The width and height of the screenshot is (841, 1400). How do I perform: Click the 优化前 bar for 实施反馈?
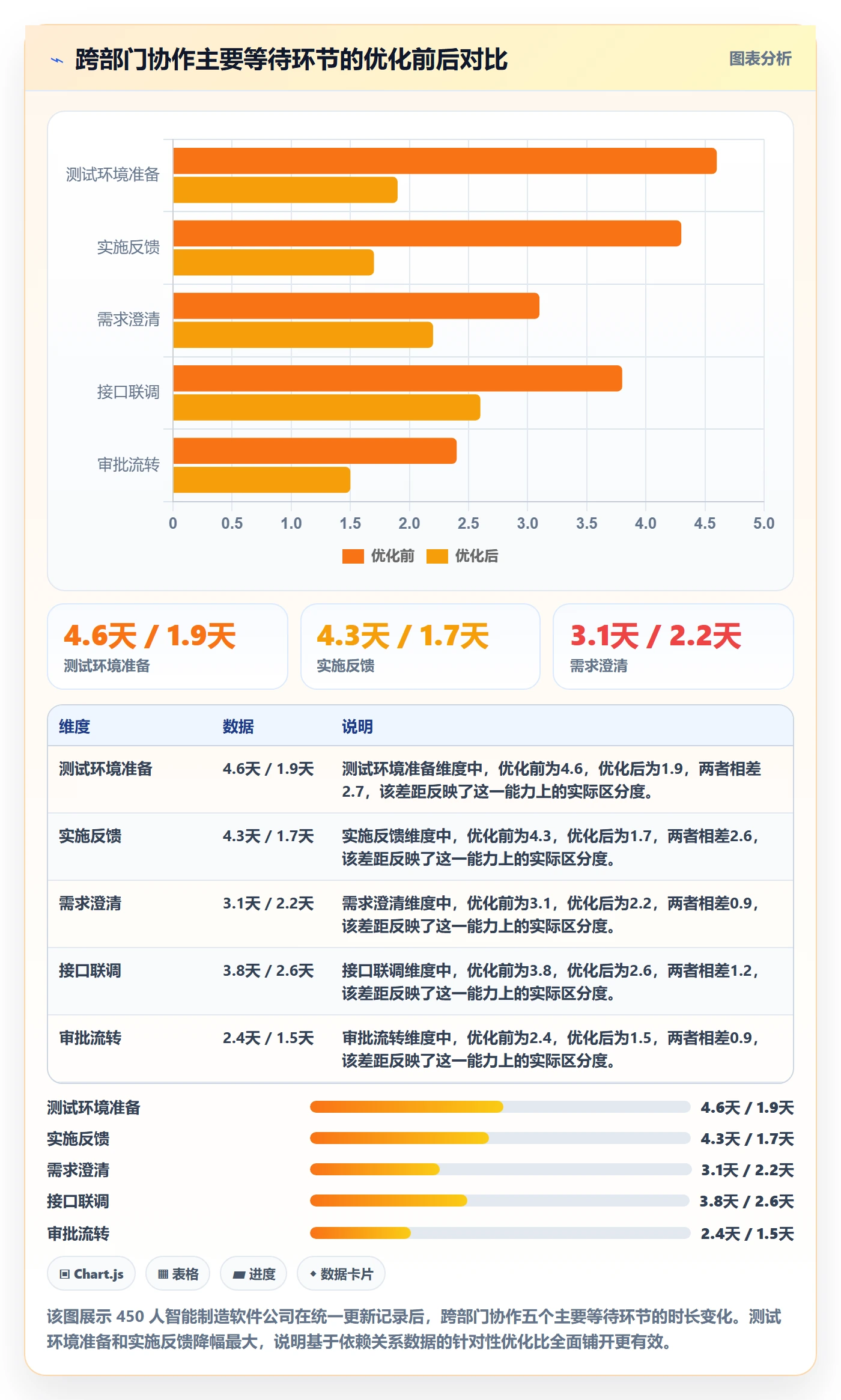(427, 233)
